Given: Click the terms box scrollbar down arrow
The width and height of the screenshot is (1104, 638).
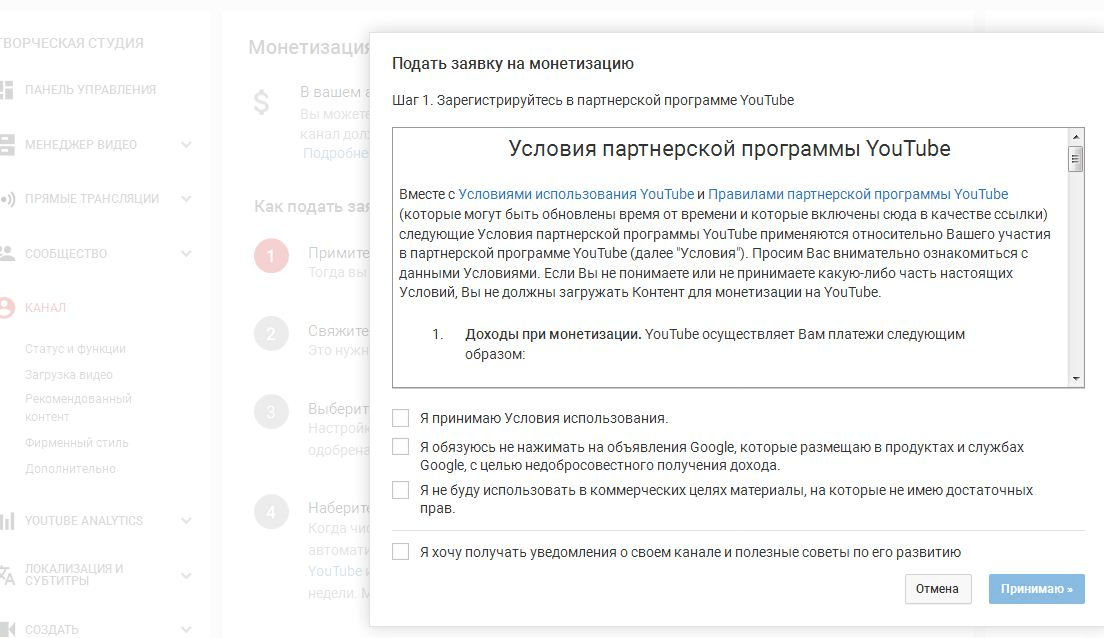Looking at the screenshot, I should pos(1076,378).
